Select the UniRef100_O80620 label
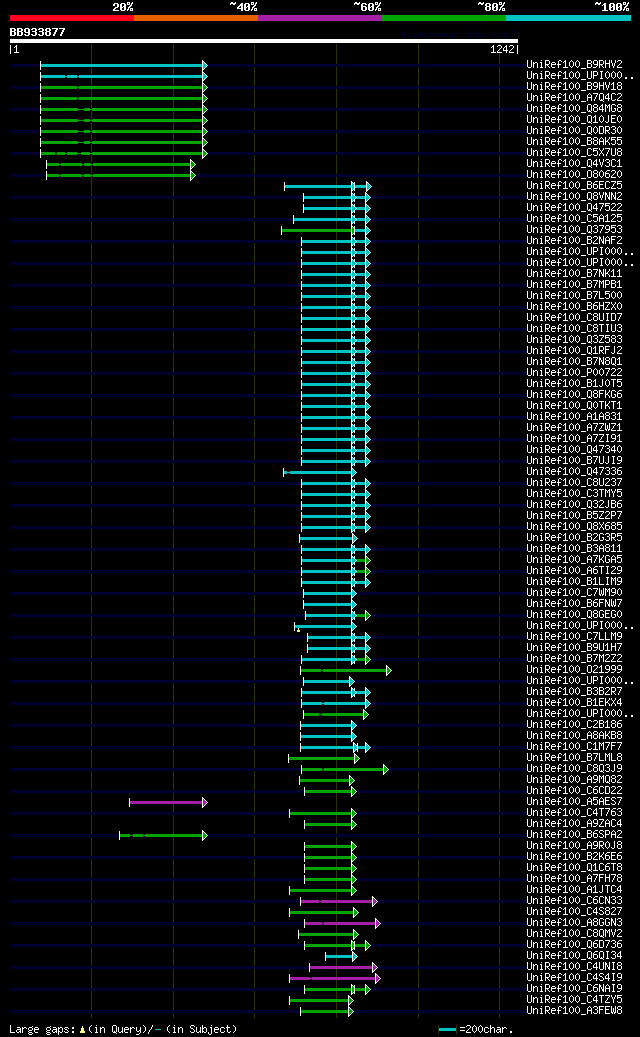Image resolution: width=640 pixels, height=1037 pixels. coord(574,174)
